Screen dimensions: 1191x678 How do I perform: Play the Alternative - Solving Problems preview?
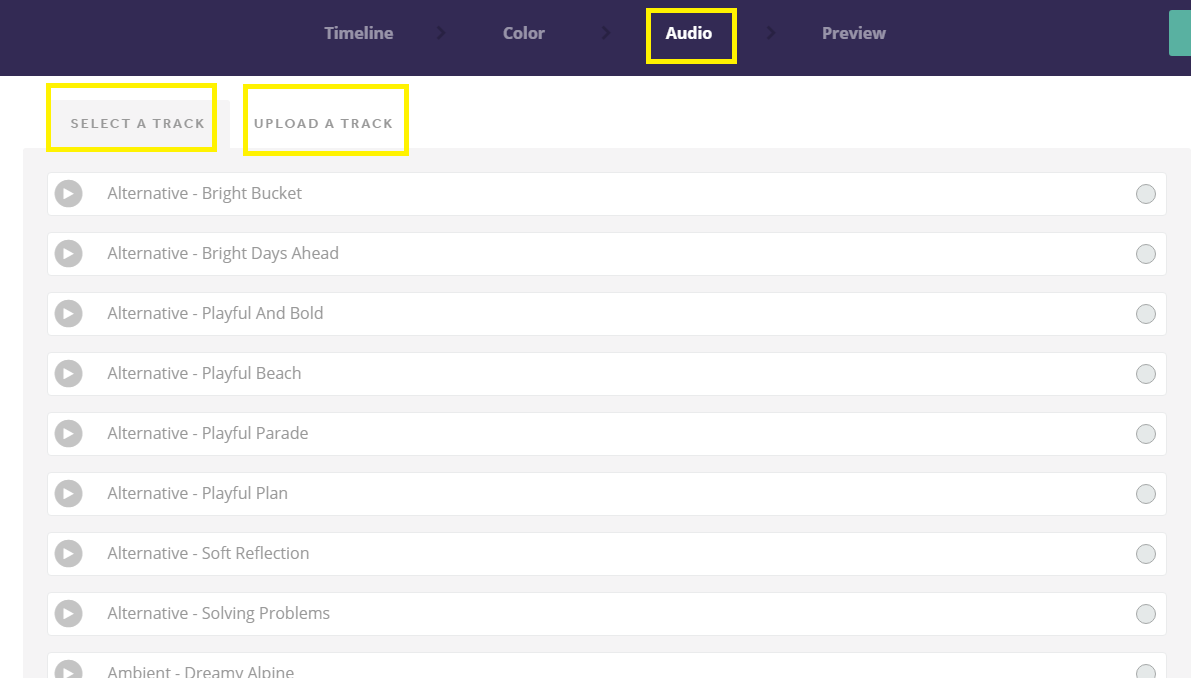click(68, 613)
